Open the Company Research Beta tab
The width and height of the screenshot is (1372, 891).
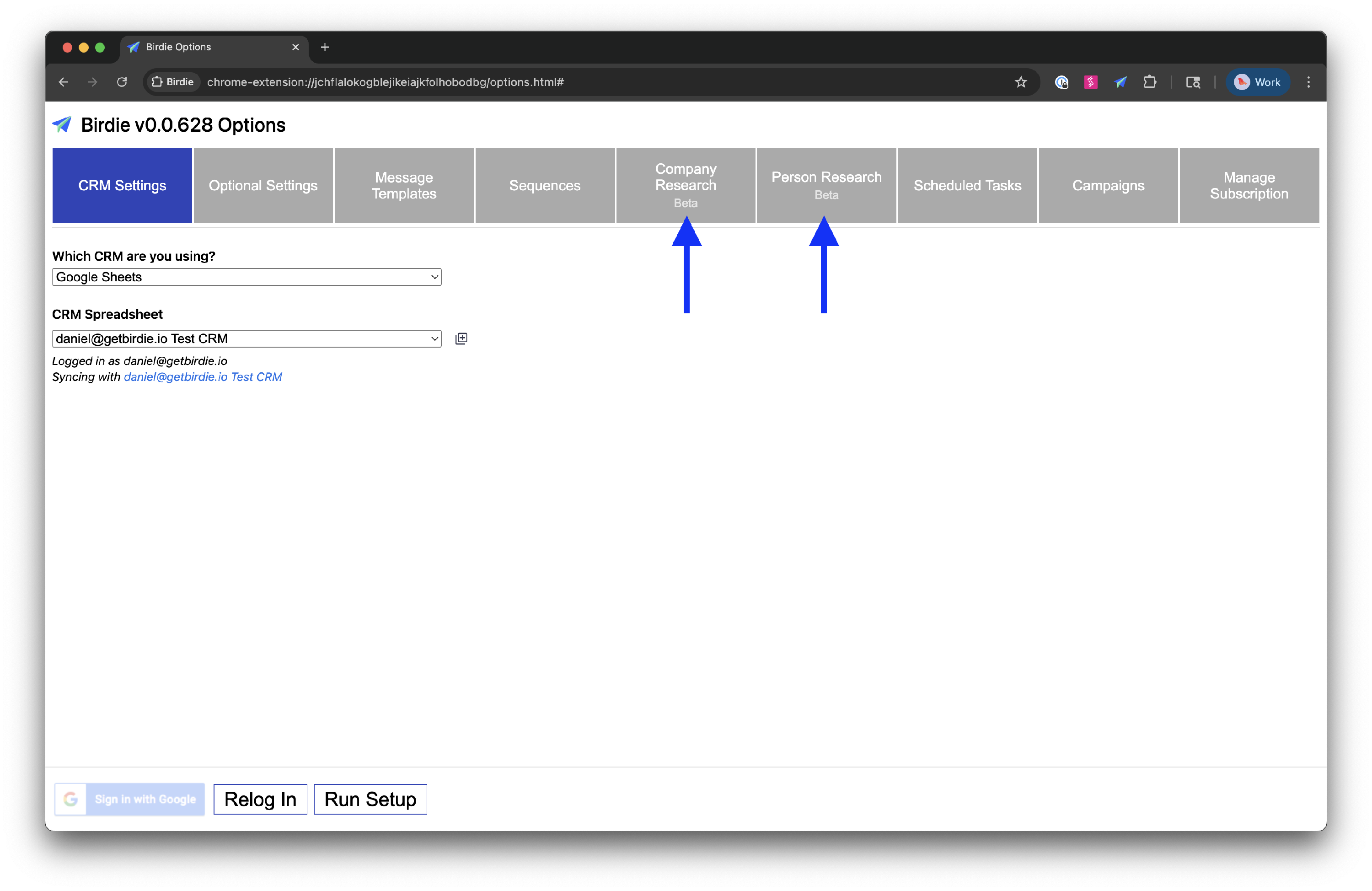[686, 185]
